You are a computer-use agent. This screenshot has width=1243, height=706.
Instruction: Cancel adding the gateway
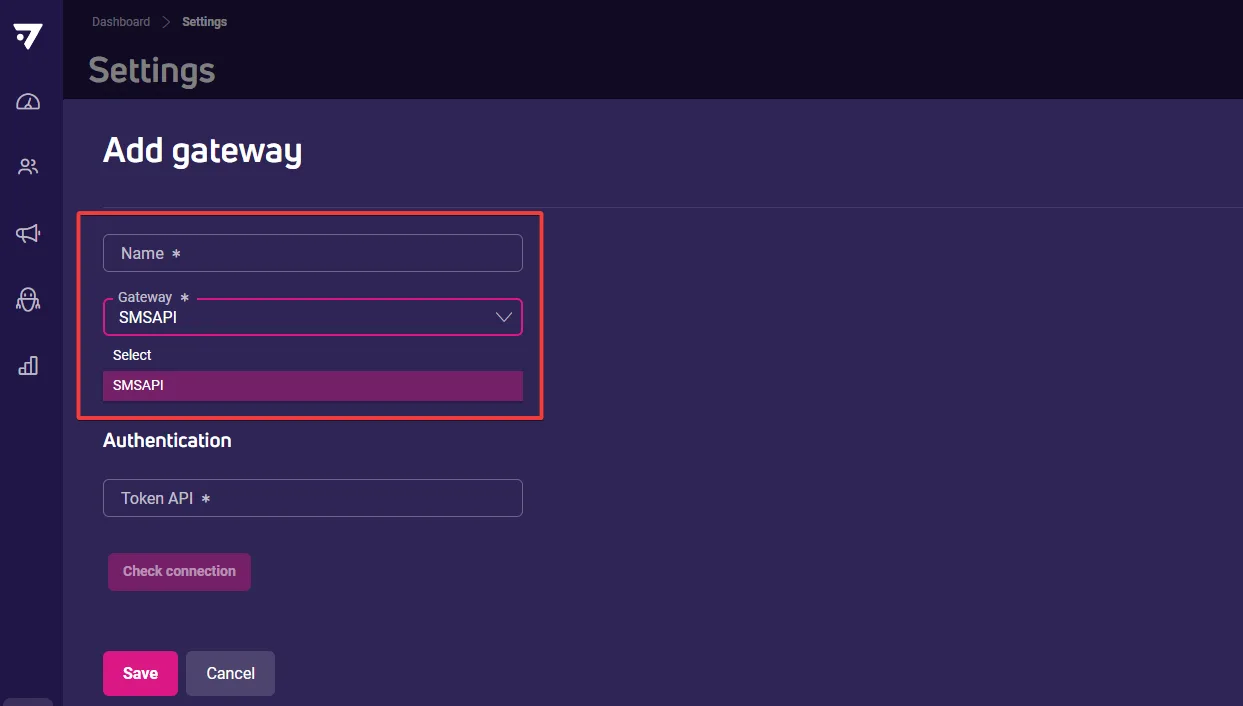230,673
